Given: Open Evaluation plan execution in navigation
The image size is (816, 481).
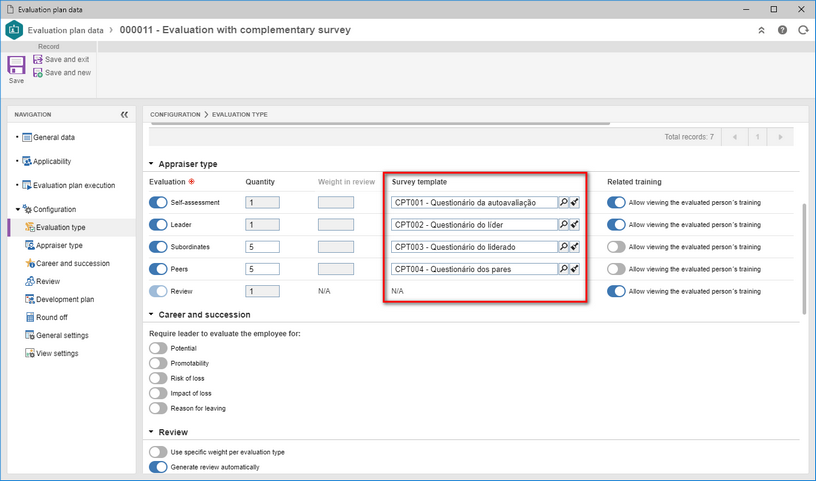Looking at the screenshot, I should pos(68,185).
